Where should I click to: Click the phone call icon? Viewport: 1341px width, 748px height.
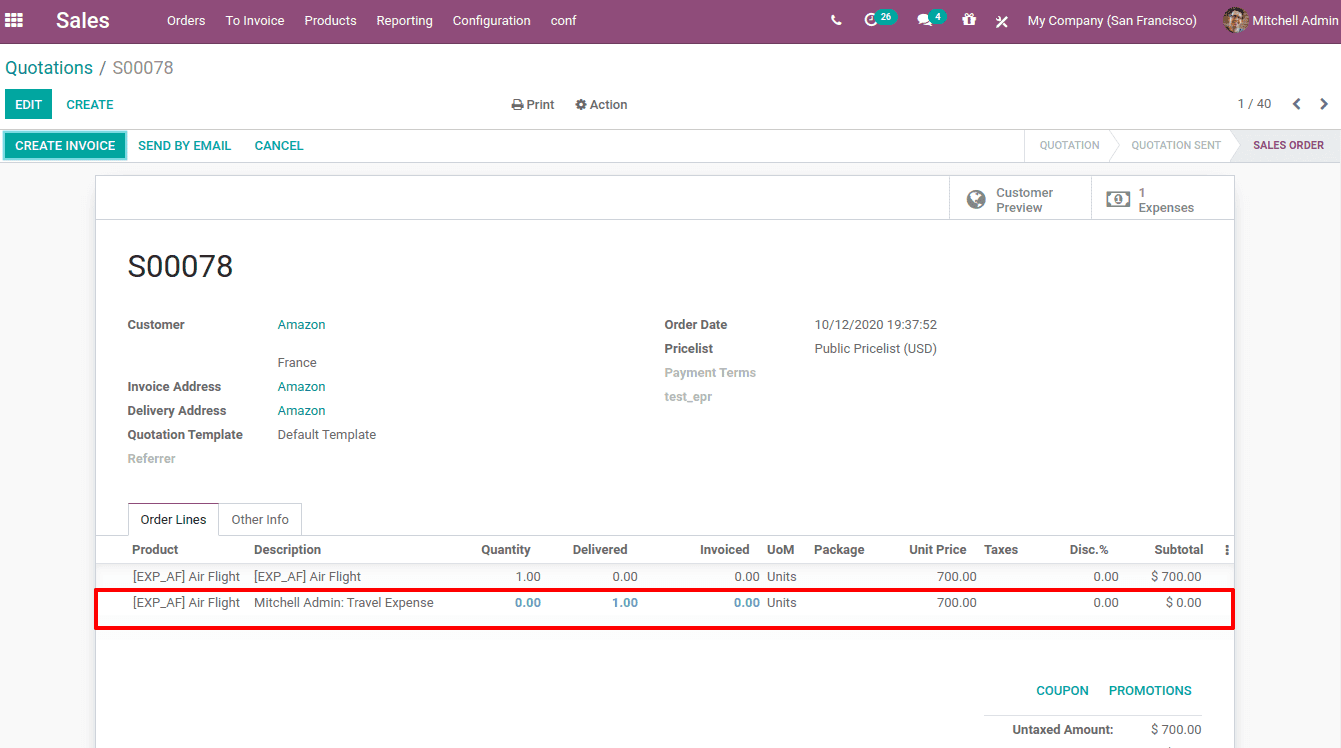coord(836,20)
